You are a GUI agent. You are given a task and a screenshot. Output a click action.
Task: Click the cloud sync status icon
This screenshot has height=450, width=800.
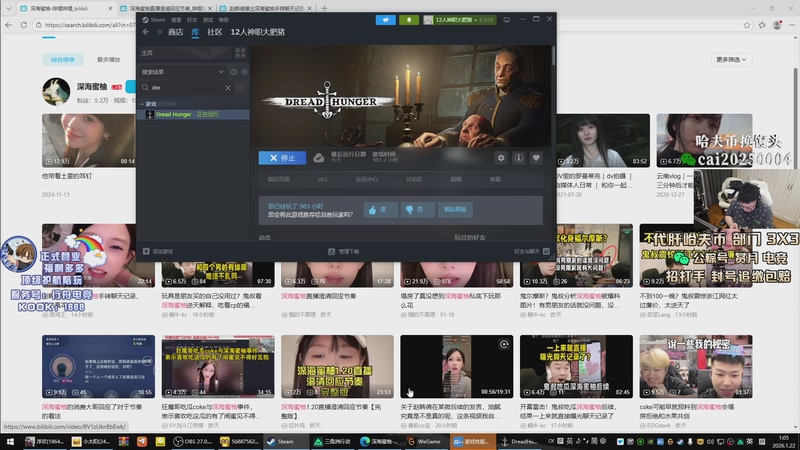[318, 158]
